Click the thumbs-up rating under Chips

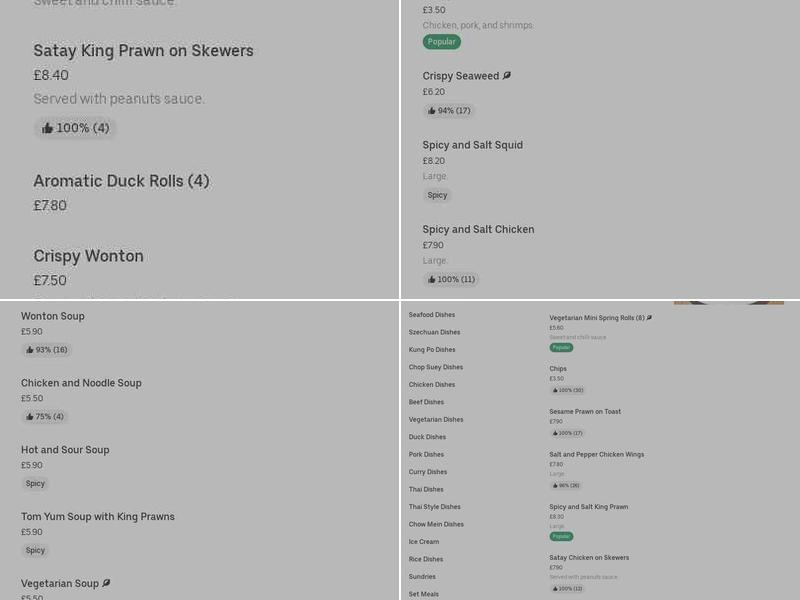click(566, 390)
